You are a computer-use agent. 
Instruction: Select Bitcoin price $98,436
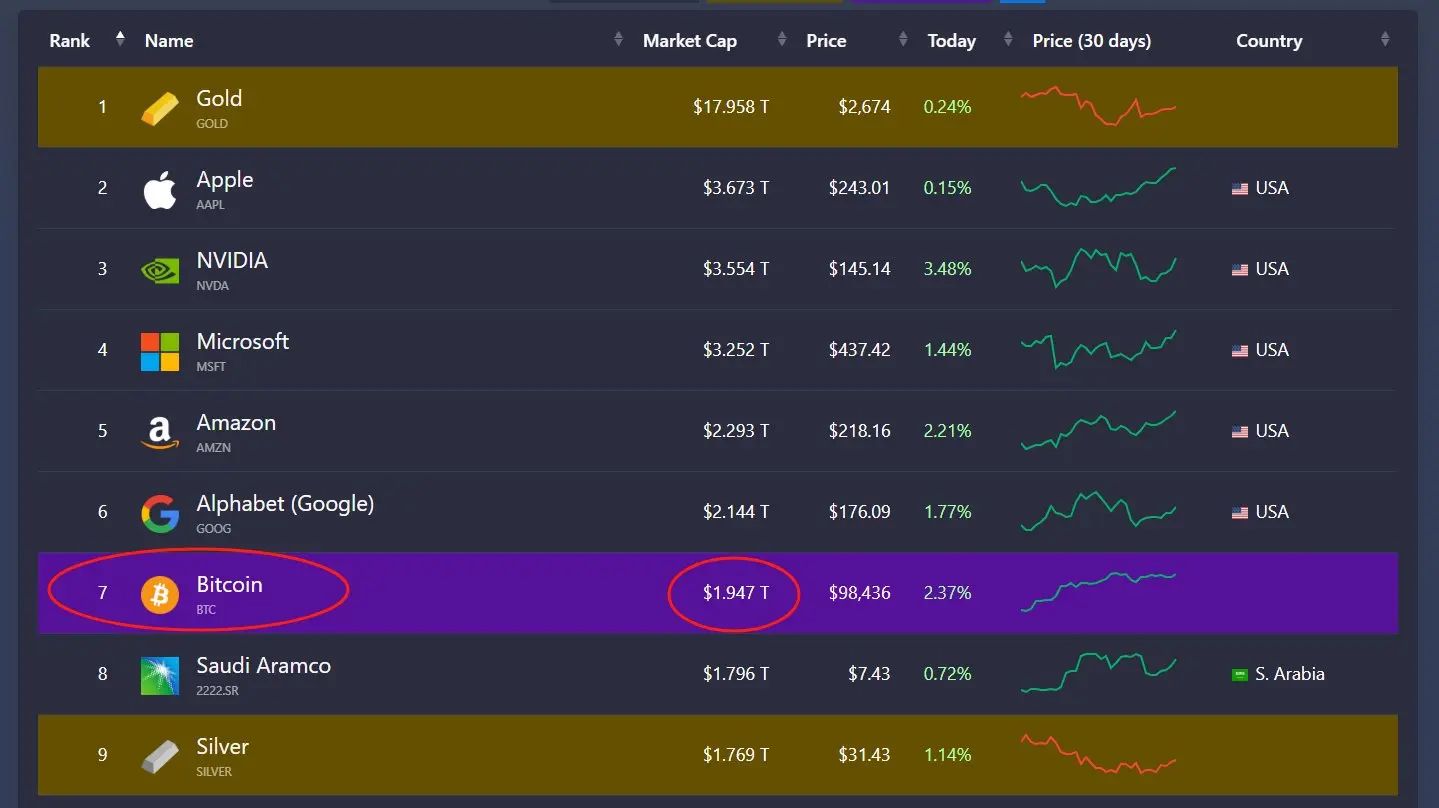point(859,593)
